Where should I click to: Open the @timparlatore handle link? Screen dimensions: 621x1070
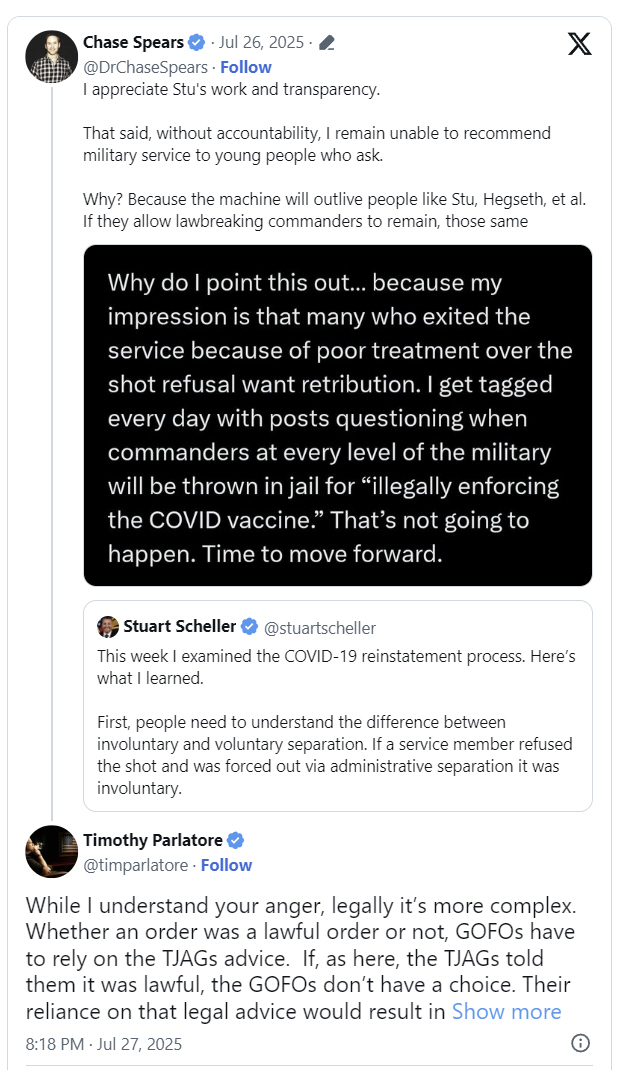coord(135,865)
